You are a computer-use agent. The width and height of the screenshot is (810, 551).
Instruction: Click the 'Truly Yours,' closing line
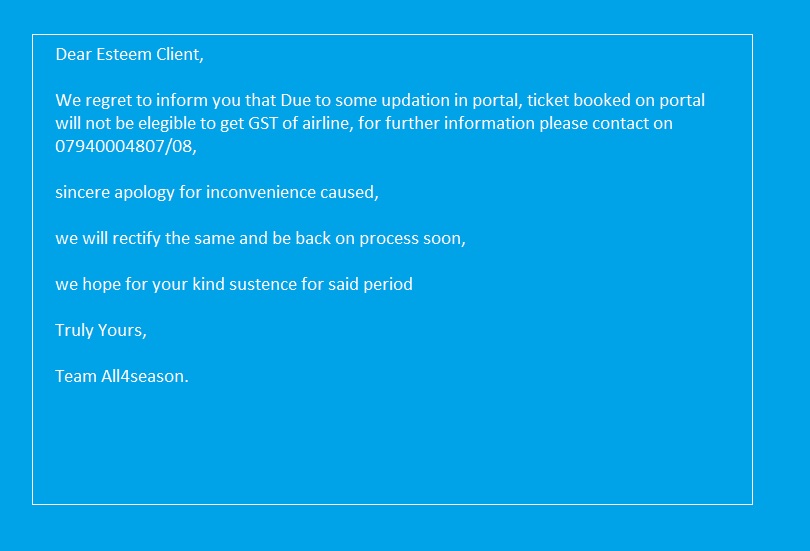tap(101, 330)
